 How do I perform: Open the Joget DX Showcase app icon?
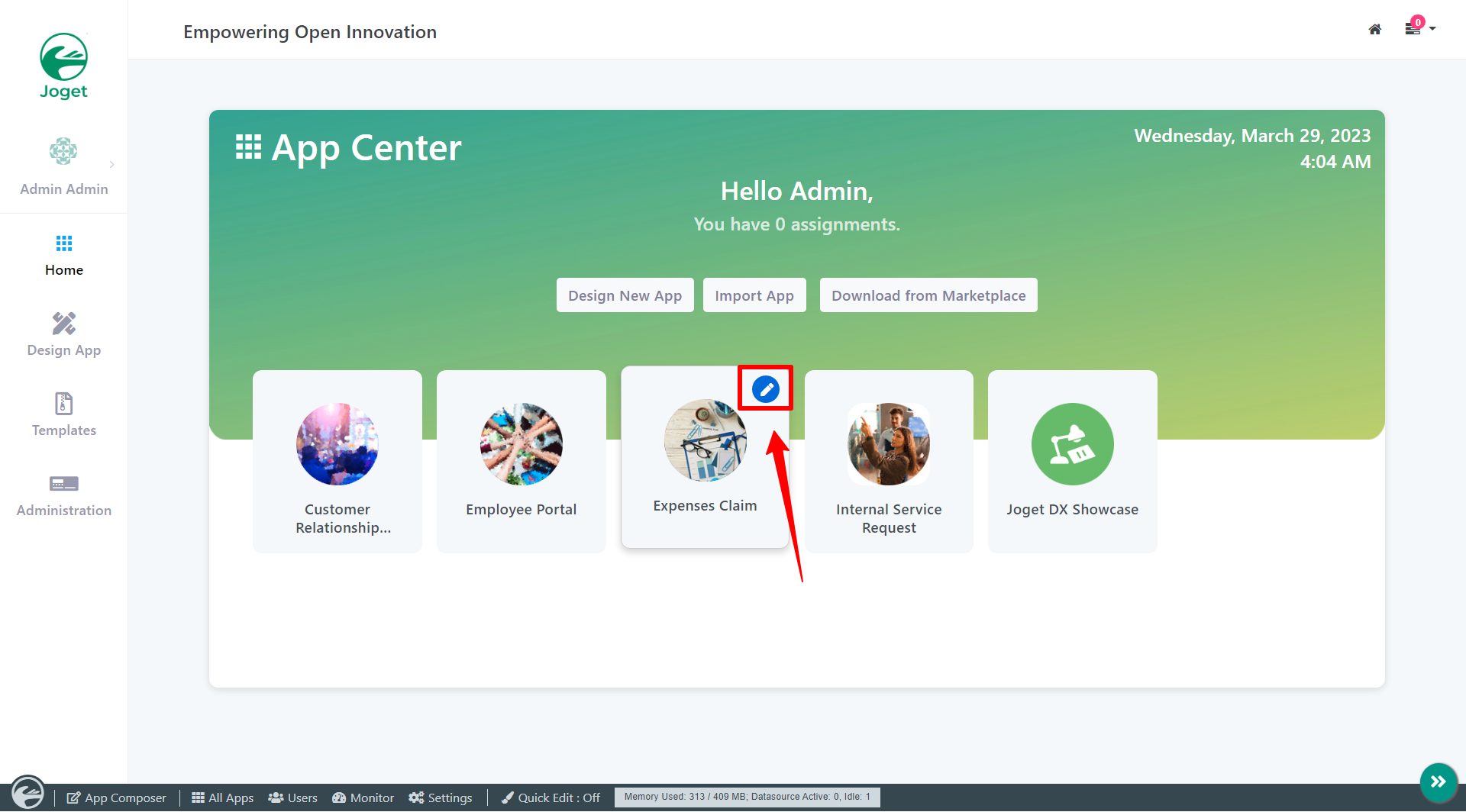click(x=1073, y=444)
